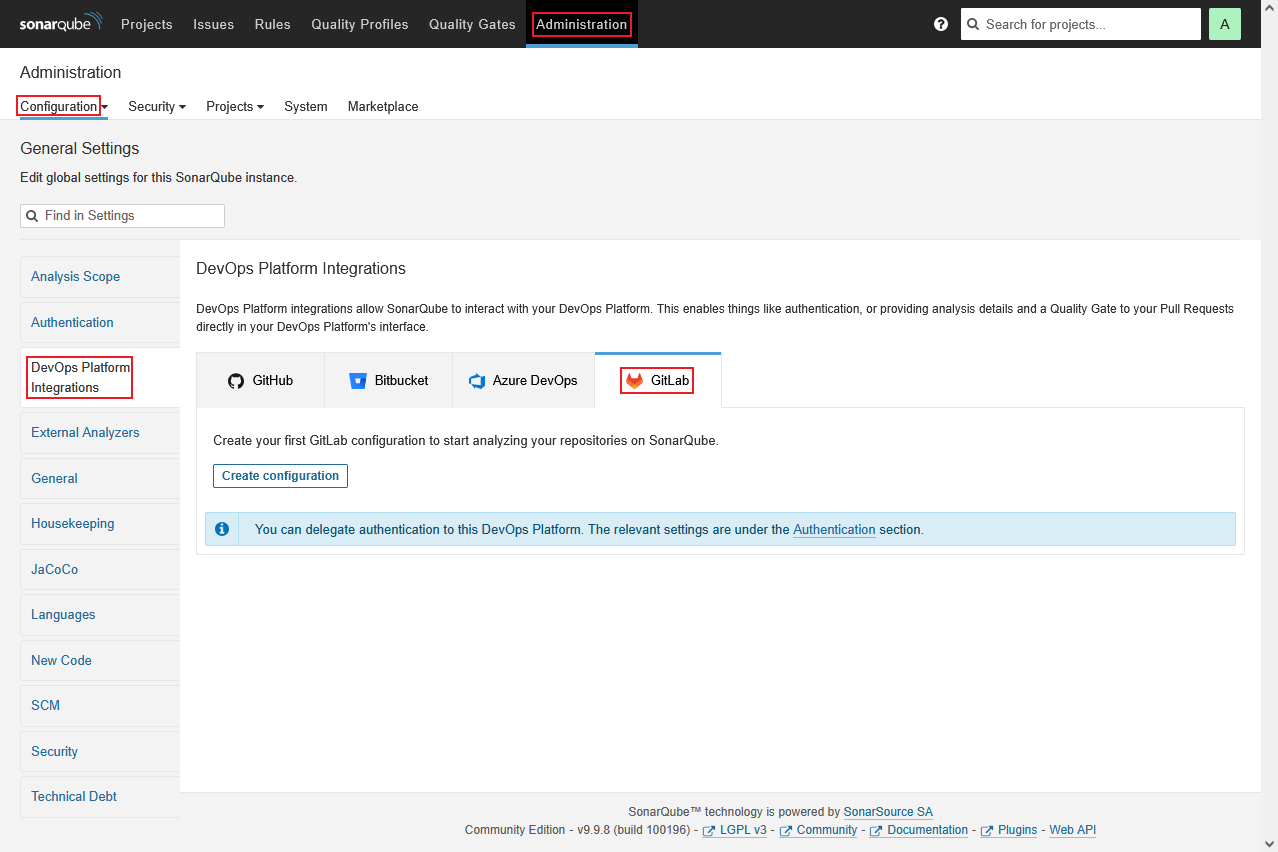Focus the Find in Settings field
Viewport: 1278px width, 852px height.
click(x=122, y=216)
